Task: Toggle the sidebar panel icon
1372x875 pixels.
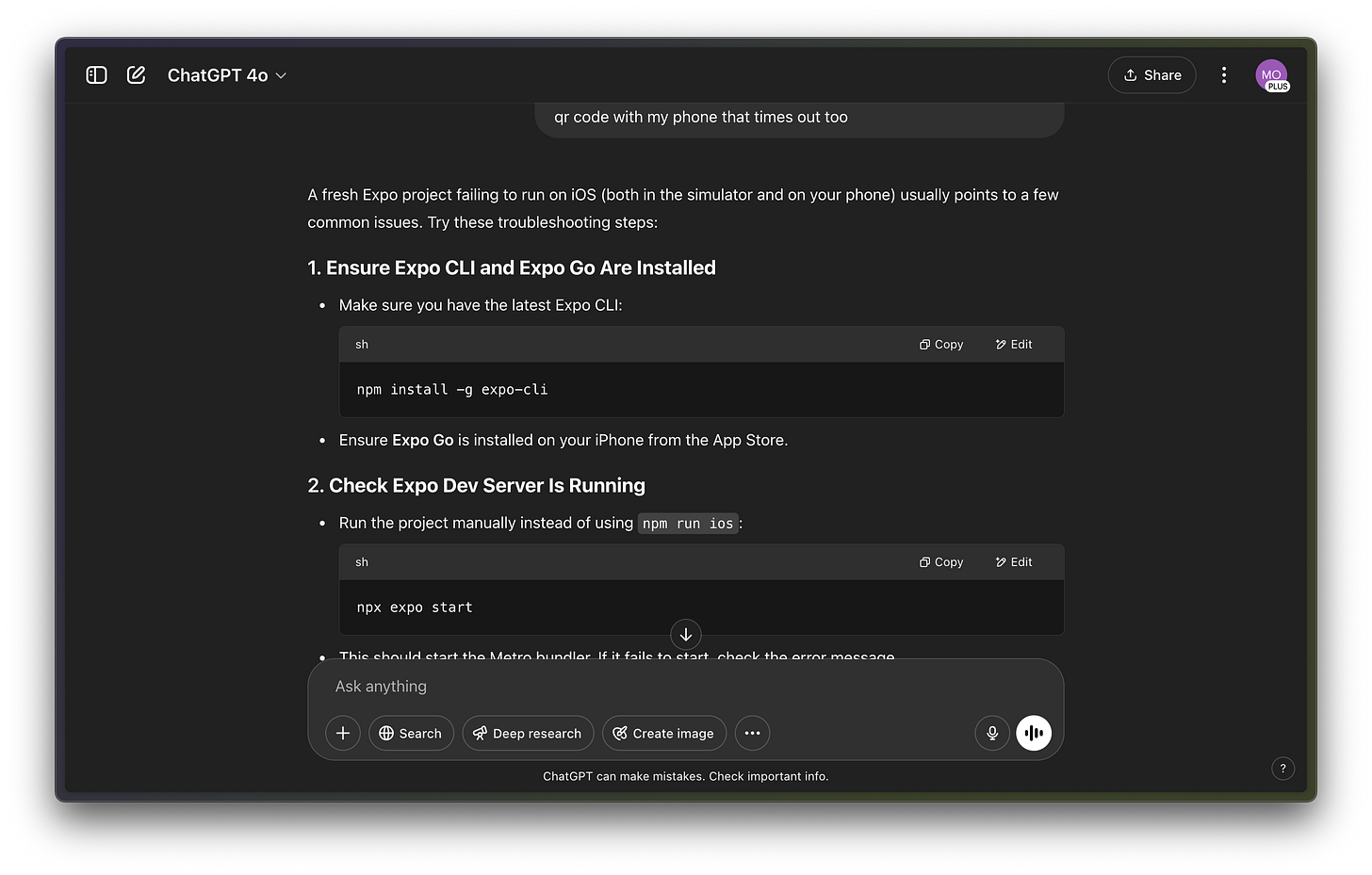Action: (96, 75)
